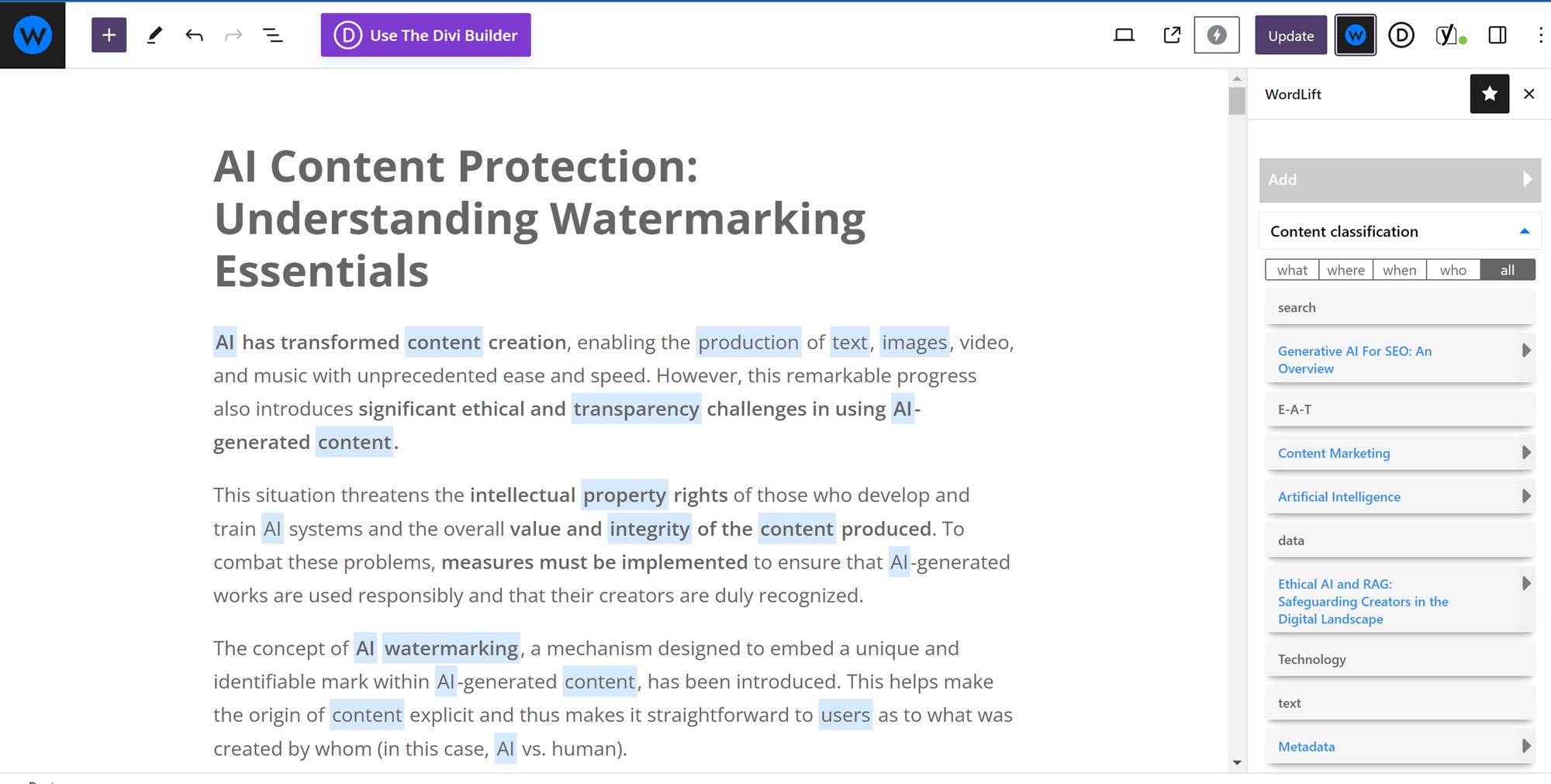Viewport: 1551px width, 784px height.
Task: Click the editor vertical scrollbar thumb
Action: point(1237,101)
